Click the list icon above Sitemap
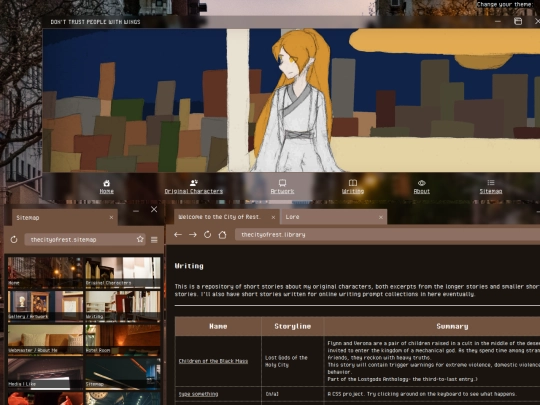Viewport: 540px width, 405px height. 491,183
